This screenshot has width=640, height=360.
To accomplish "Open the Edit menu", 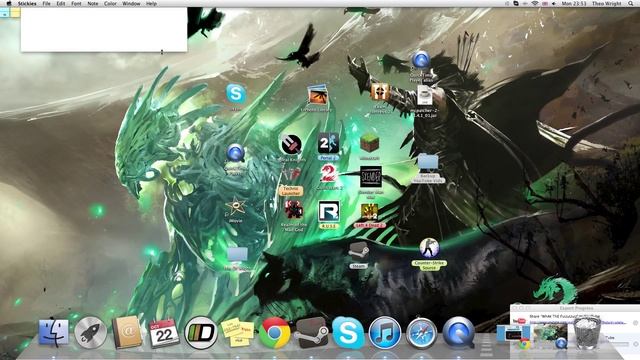I will click(61, 4).
